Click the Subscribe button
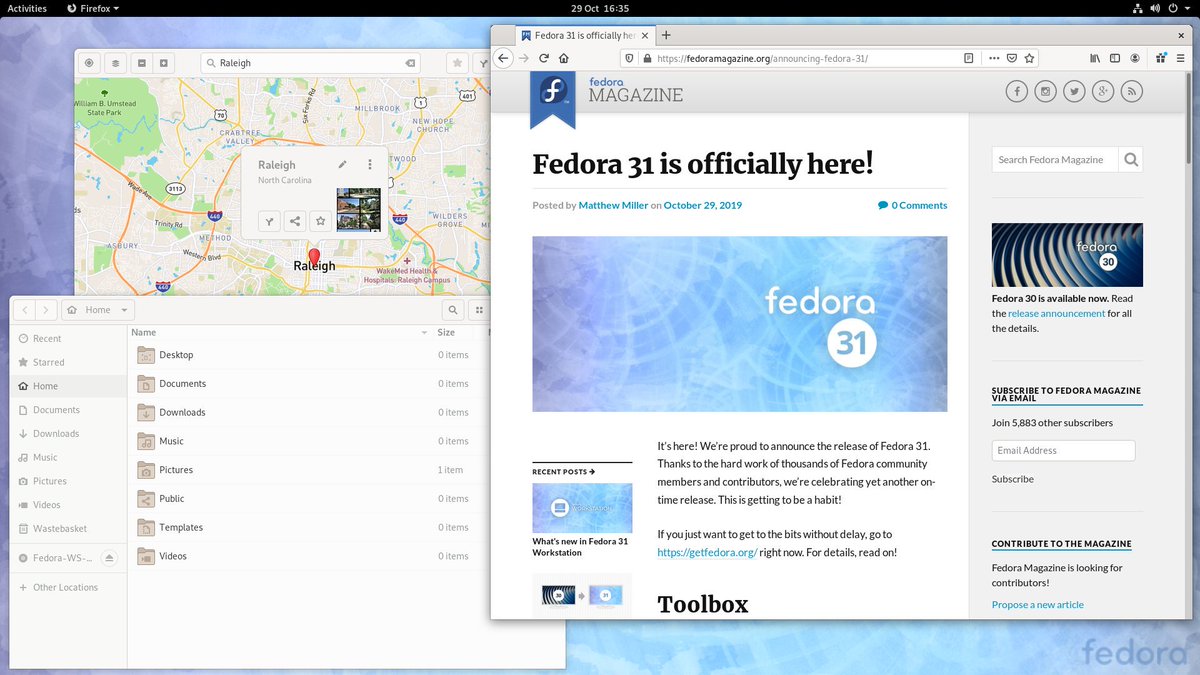 click(x=1013, y=479)
